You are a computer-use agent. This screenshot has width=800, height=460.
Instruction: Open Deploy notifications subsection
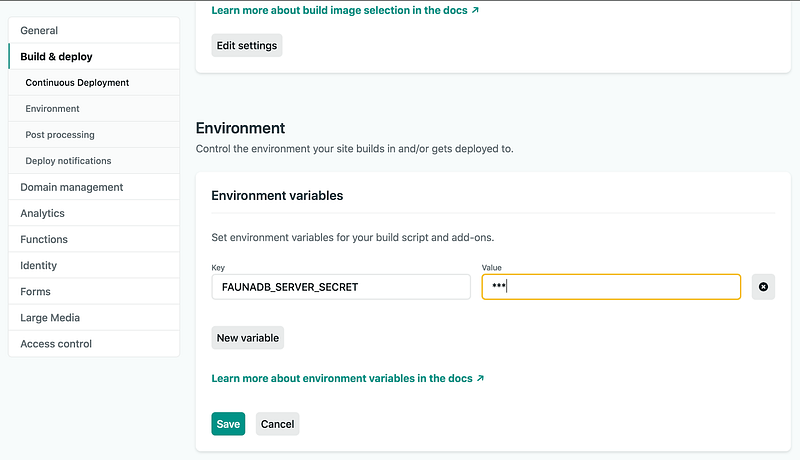68,161
